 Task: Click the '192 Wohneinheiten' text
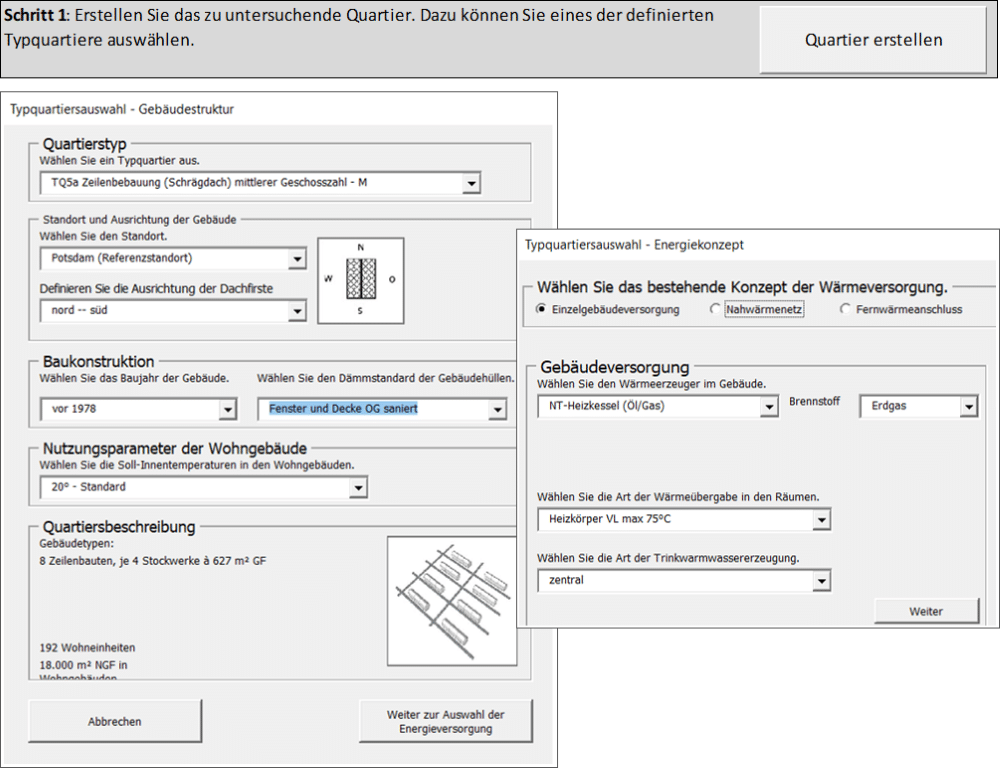coord(87,648)
